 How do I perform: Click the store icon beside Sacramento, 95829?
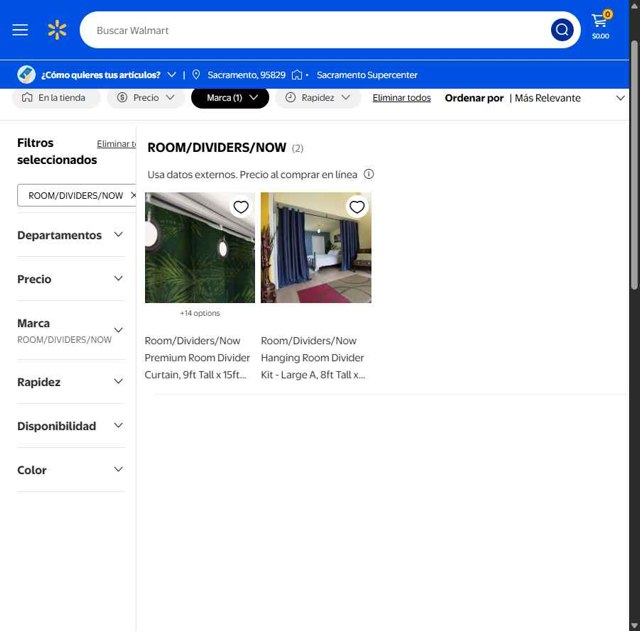(x=297, y=75)
